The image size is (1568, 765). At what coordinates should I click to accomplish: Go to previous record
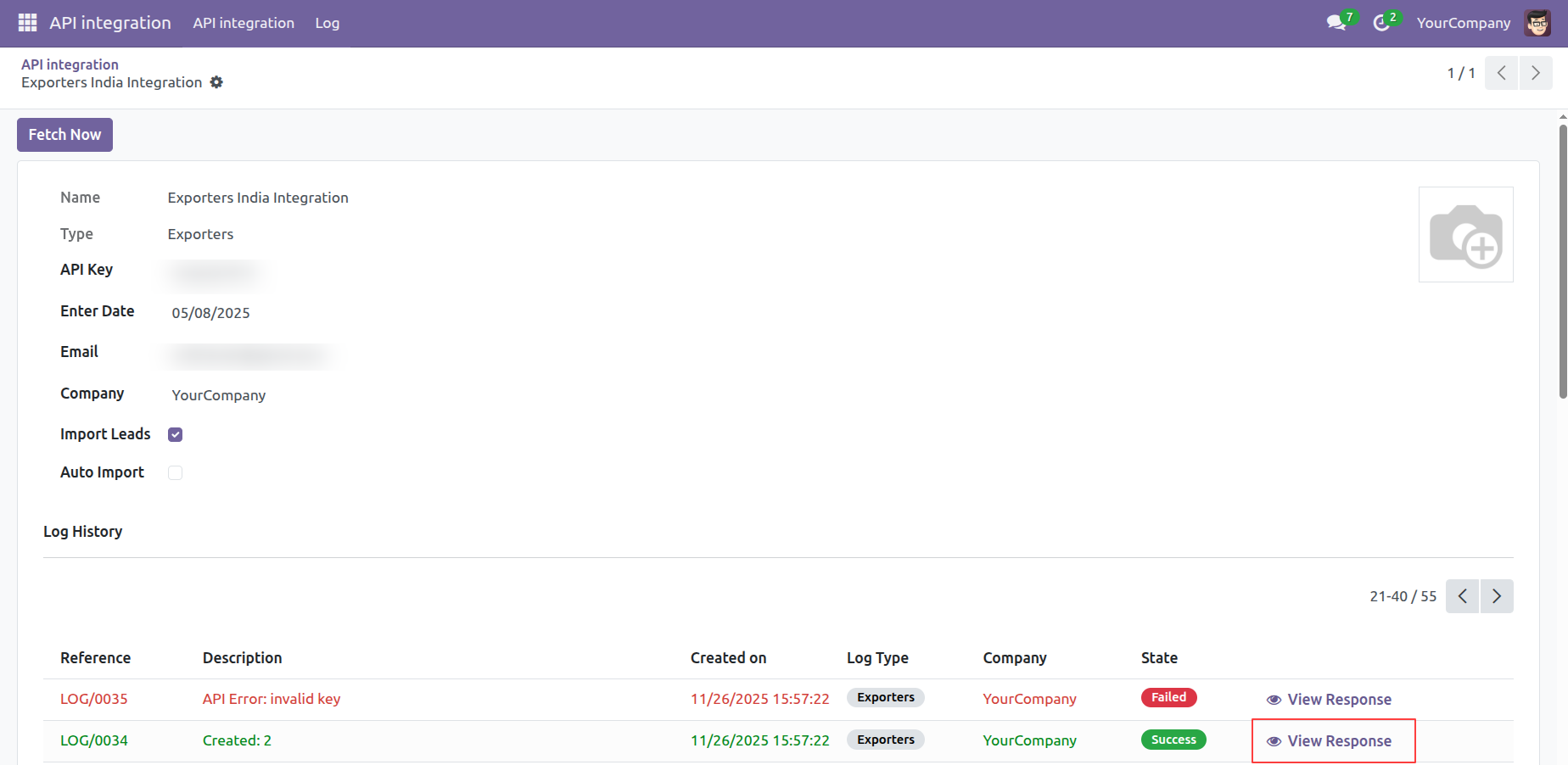click(x=1502, y=73)
